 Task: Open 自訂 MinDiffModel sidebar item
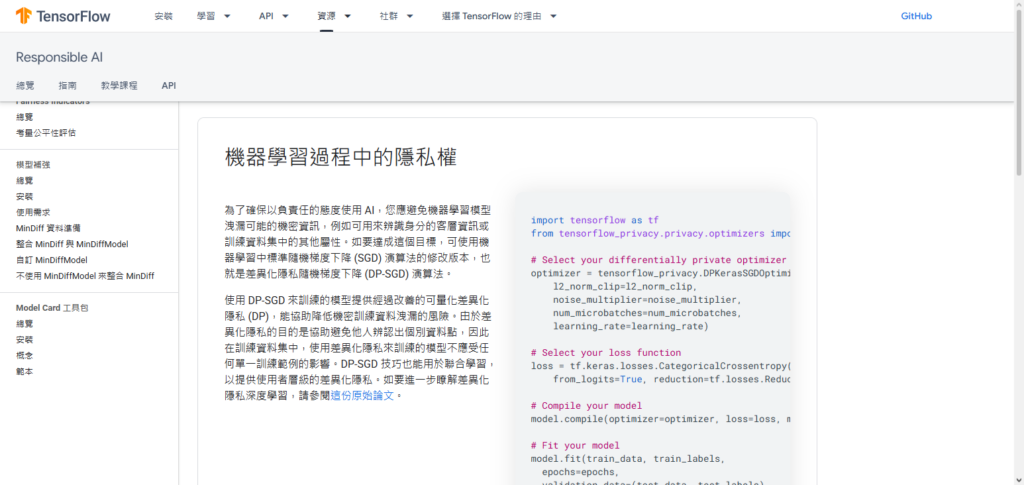pos(52,260)
